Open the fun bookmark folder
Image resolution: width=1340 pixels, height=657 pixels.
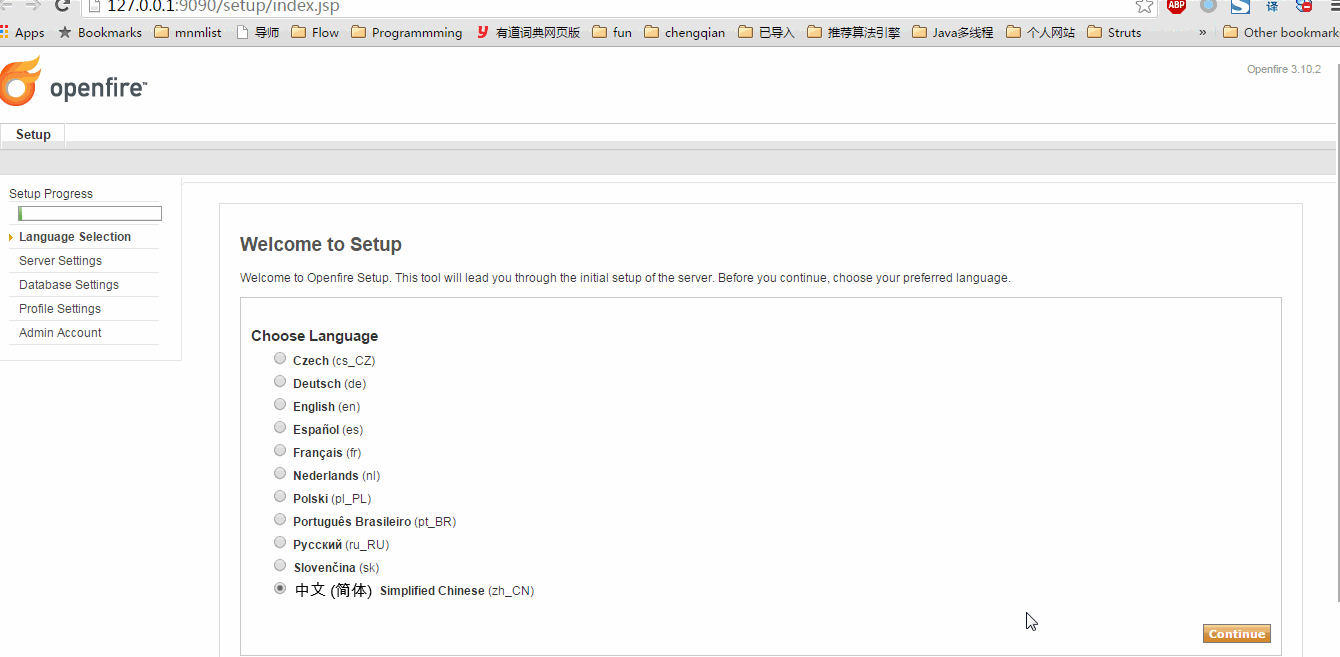coord(612,32)
